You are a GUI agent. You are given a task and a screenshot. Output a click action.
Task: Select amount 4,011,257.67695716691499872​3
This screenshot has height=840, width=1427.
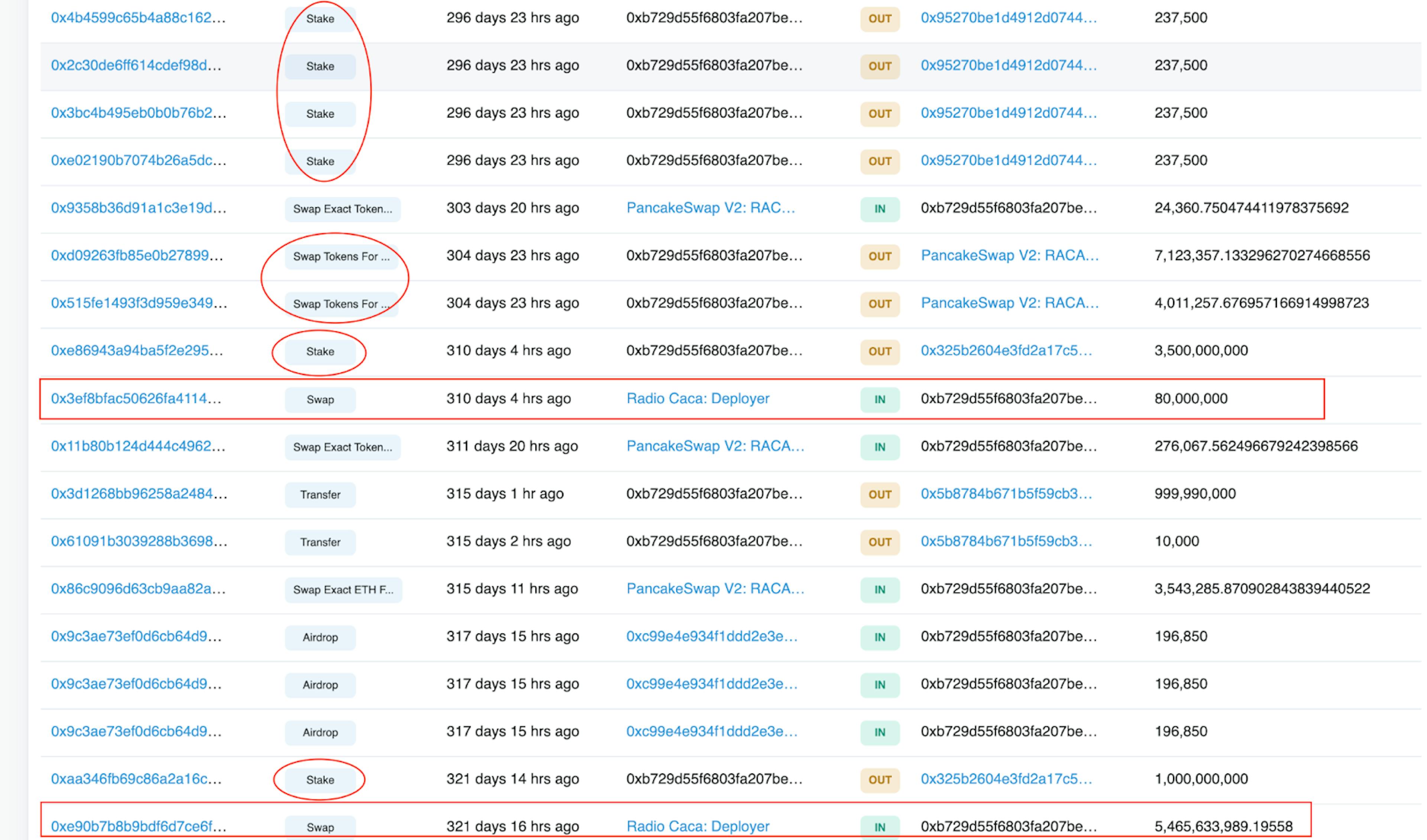pos(1262,304)
